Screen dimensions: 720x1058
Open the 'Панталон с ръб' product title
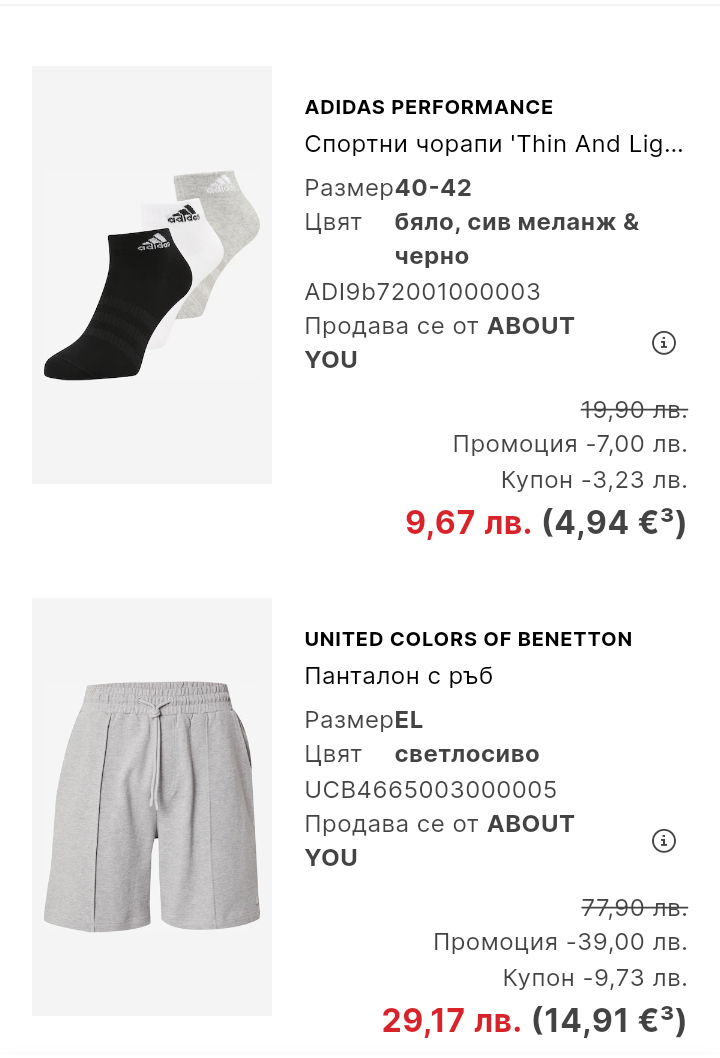tap(399, 676)
